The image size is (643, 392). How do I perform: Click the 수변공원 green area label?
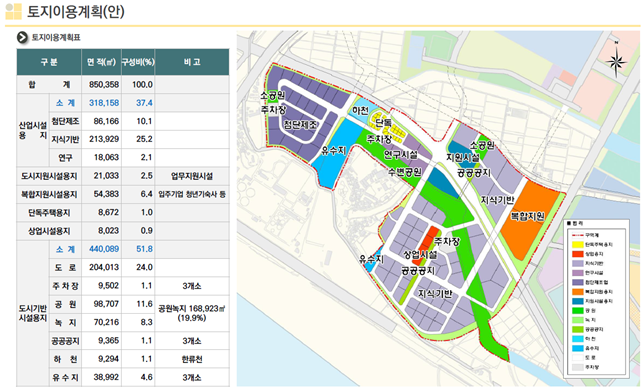(405, 172)
